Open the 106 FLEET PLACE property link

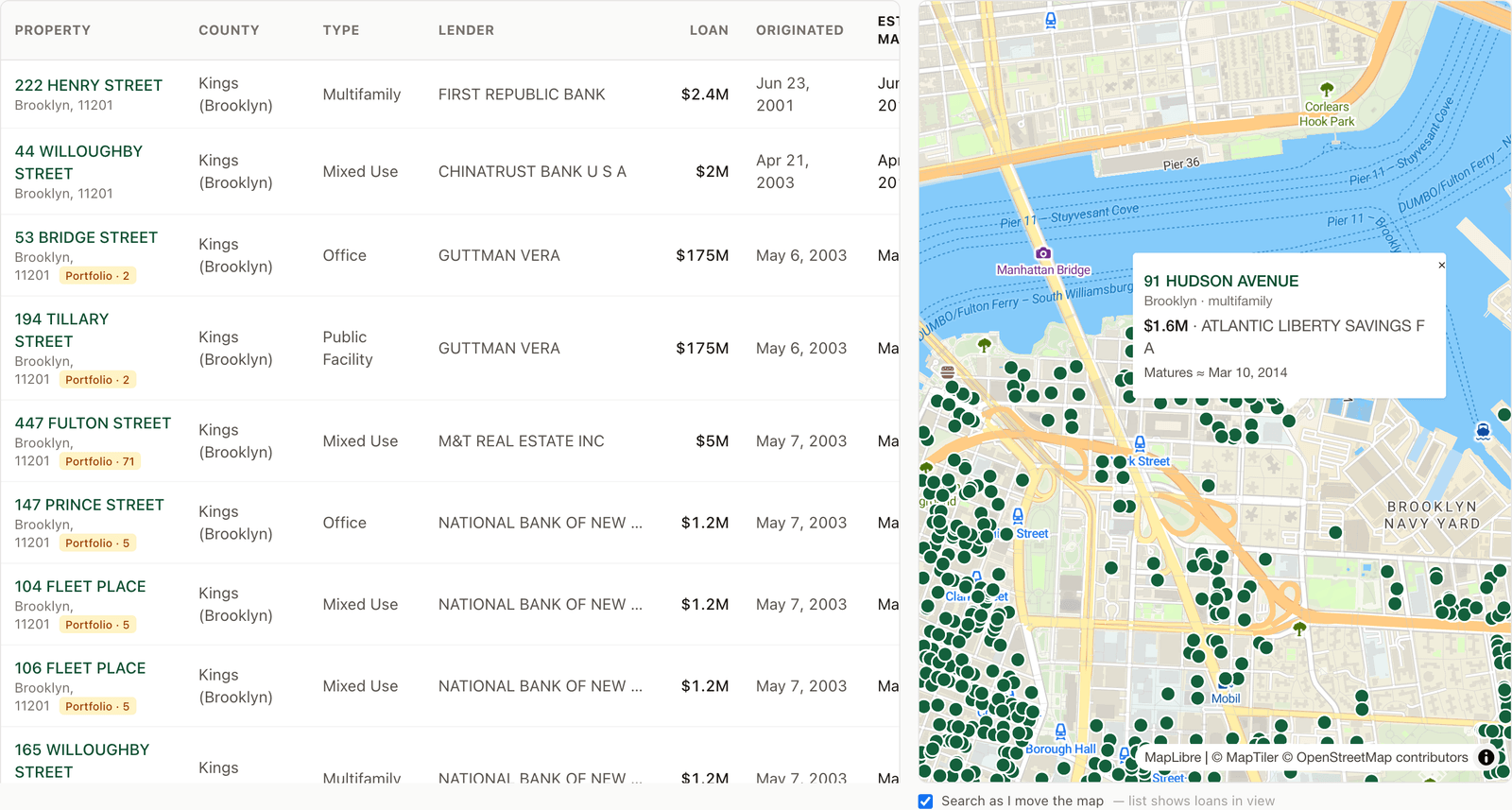pos(80,668)
